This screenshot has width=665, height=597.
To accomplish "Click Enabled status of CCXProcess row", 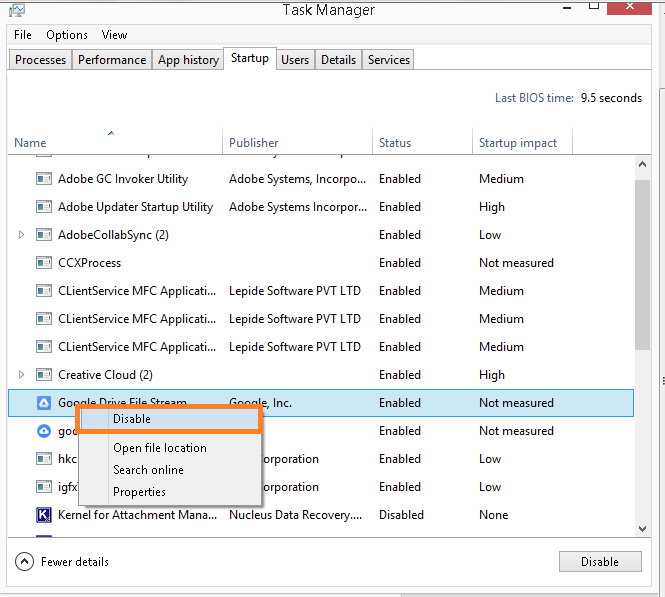I will [400, 262].
